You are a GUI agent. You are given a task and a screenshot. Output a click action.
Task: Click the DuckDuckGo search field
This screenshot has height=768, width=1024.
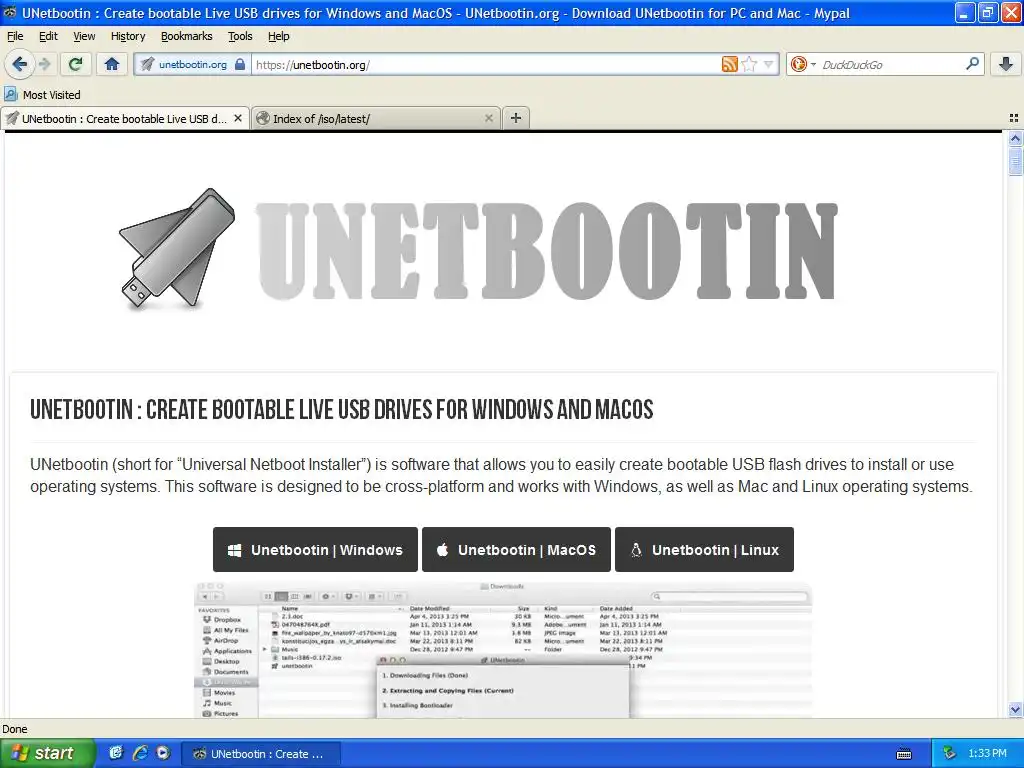(x=891, y=64)
